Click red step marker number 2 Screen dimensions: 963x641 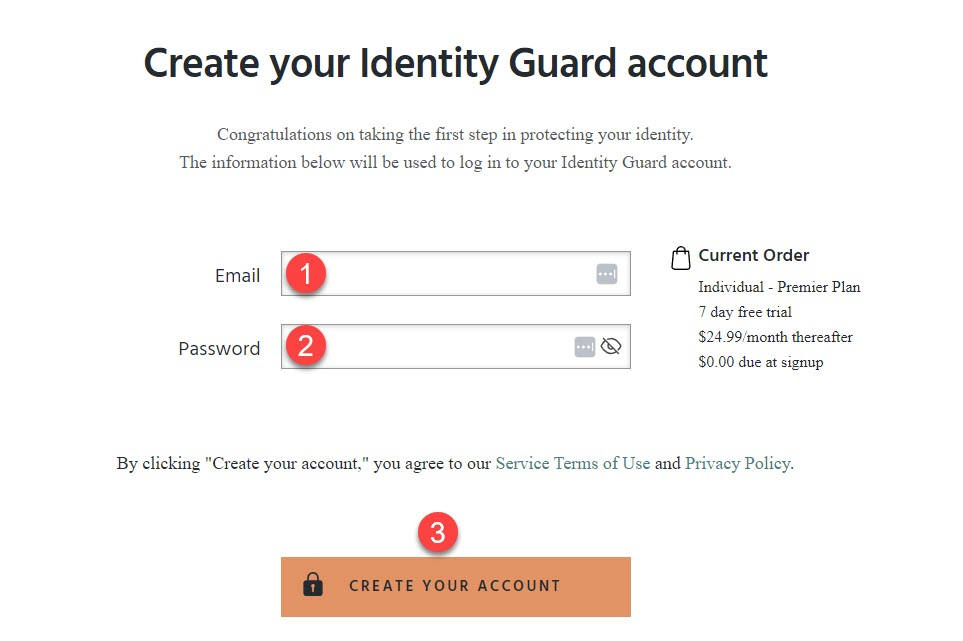pos(305,346)
